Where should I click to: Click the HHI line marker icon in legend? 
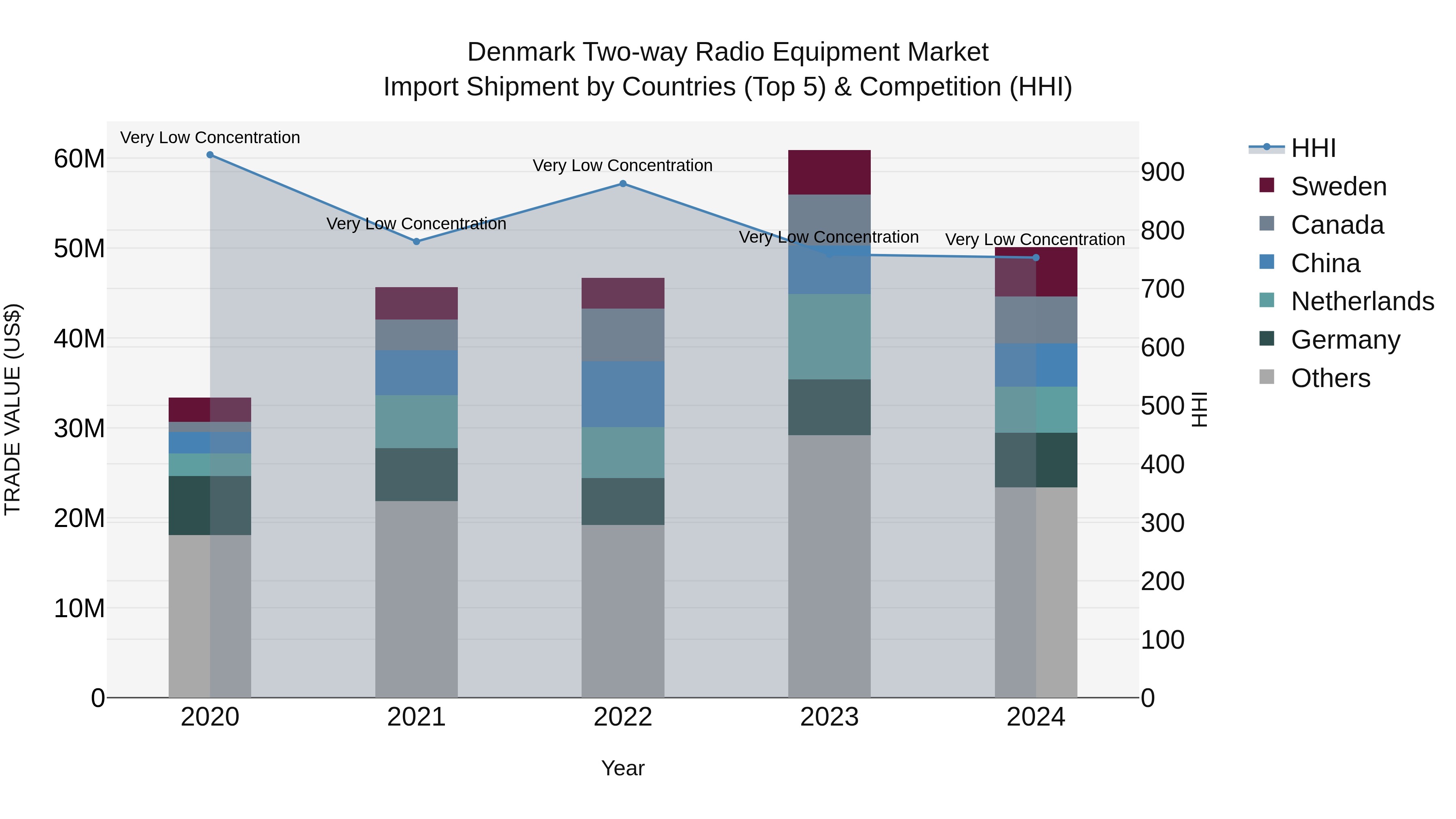pos(1267,148)
